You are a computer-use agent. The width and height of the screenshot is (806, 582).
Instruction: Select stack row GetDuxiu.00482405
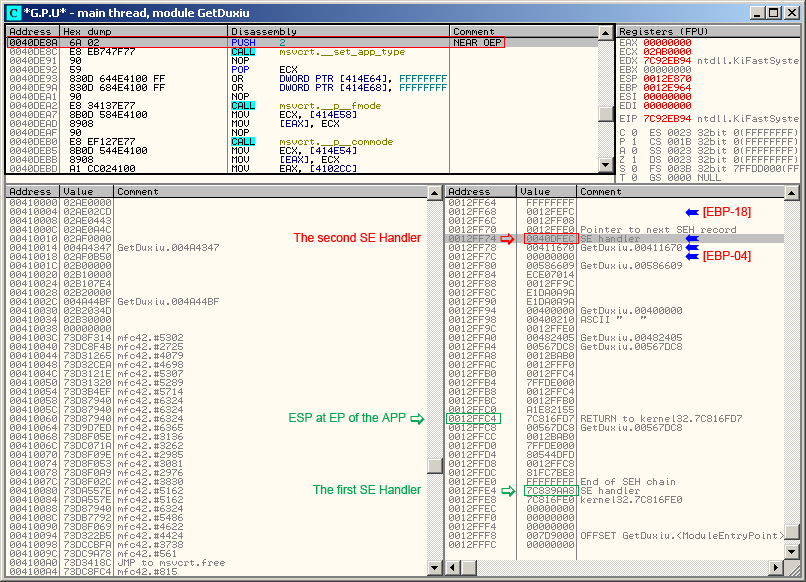coord(615,338)
